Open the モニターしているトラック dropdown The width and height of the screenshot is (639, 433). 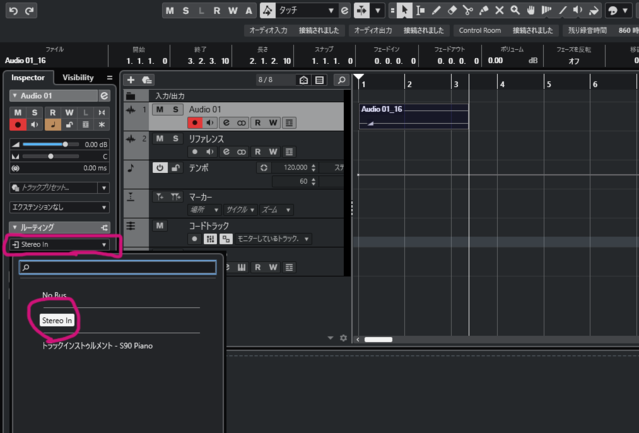(273, 239)
